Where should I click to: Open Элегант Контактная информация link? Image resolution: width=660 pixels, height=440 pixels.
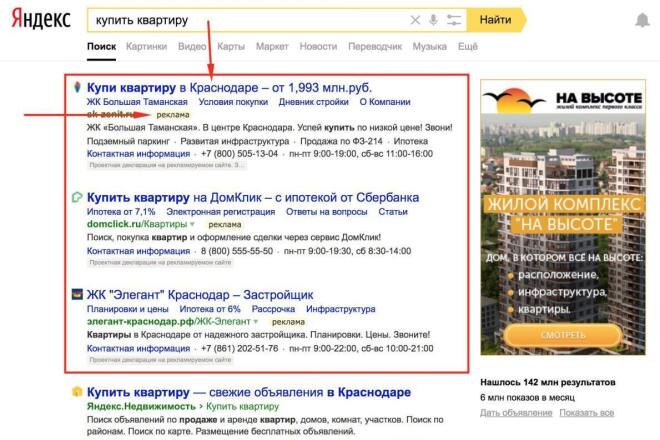coord(138,348)
